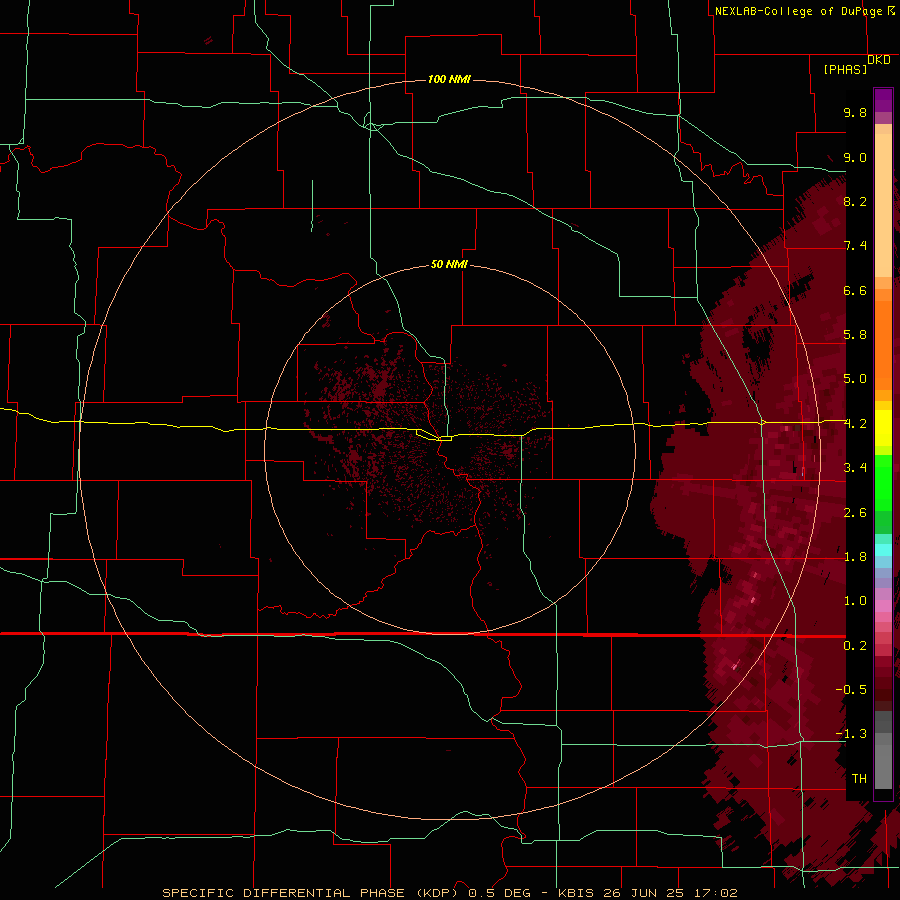Pick the cyan color bar segment
The width and height of the screenshot is (900, 900).
pyautogui.click(x=883, y=550)
